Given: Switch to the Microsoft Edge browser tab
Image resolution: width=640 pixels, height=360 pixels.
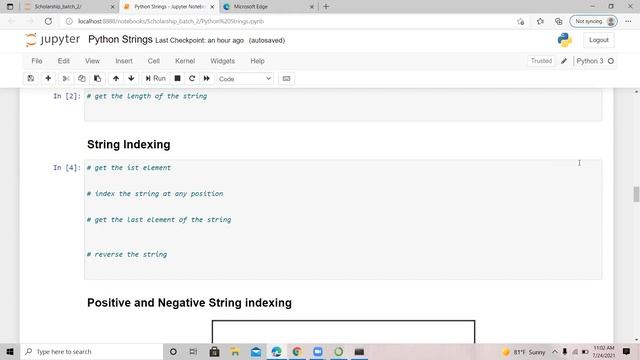Looking at the screenshot, I should pos(267,7).
